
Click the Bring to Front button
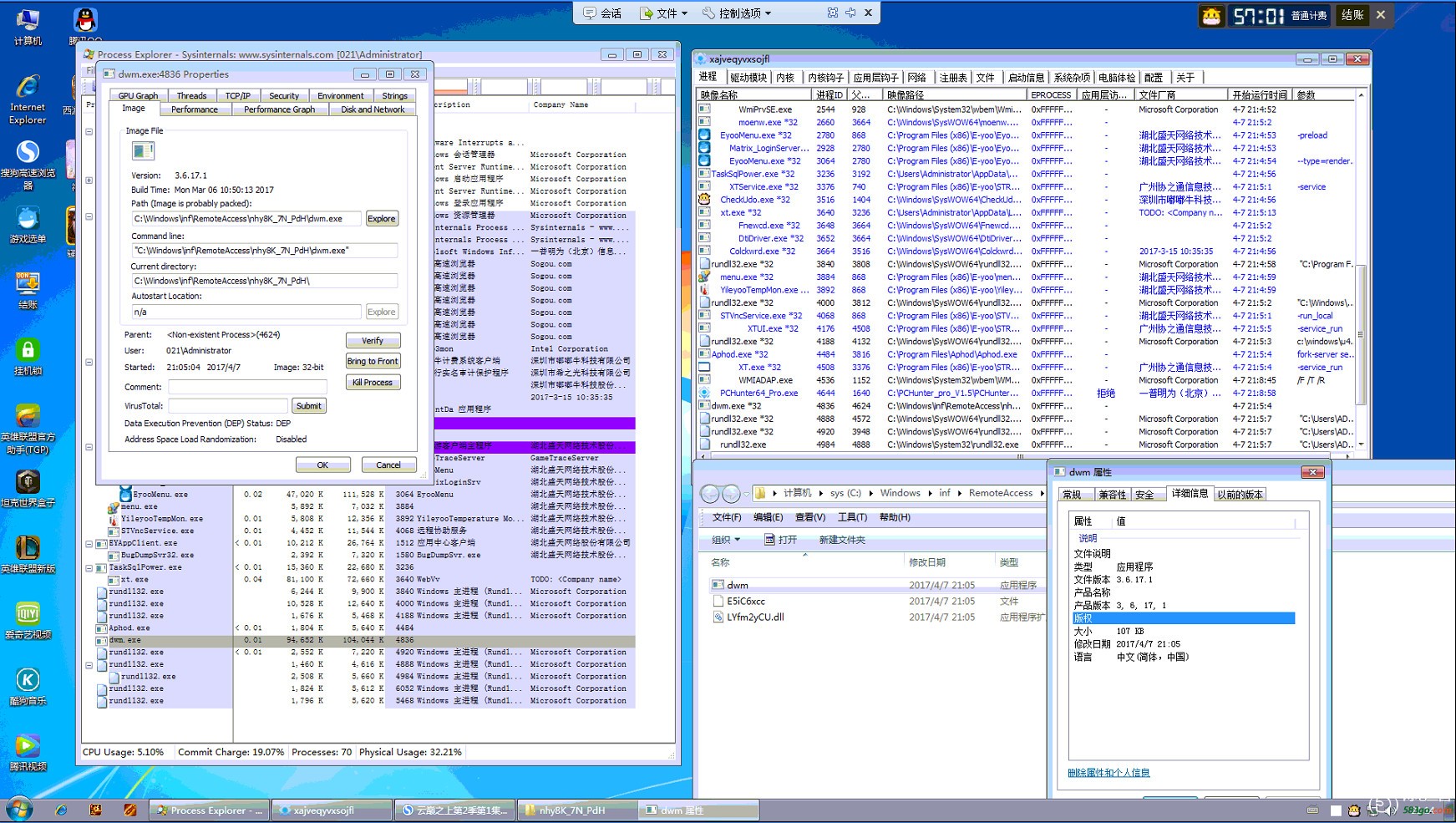(x=373, y=361)
